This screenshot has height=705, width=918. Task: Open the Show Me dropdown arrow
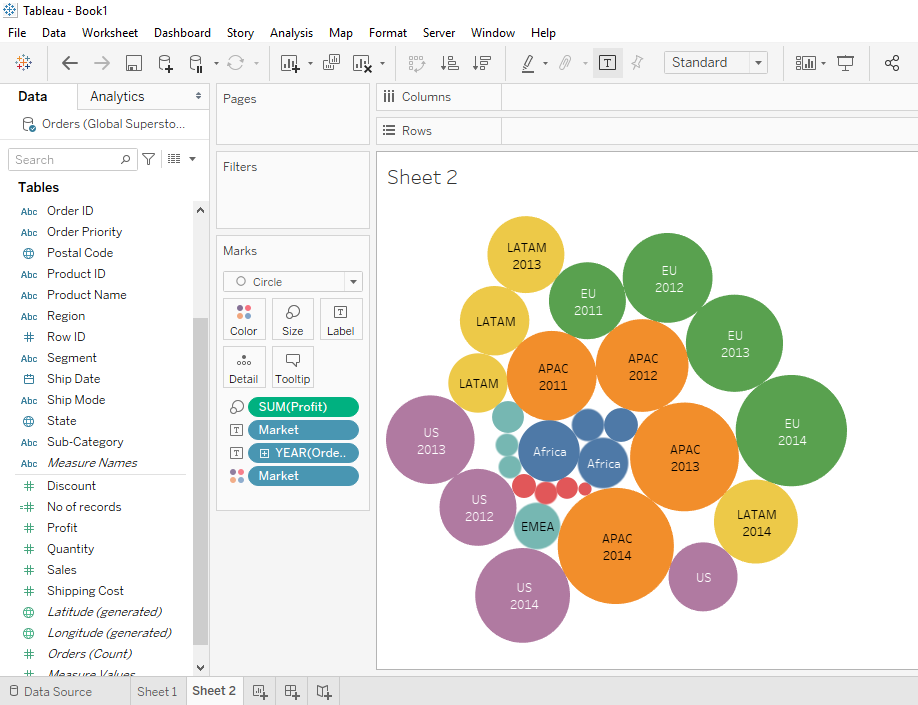[823, 63]
